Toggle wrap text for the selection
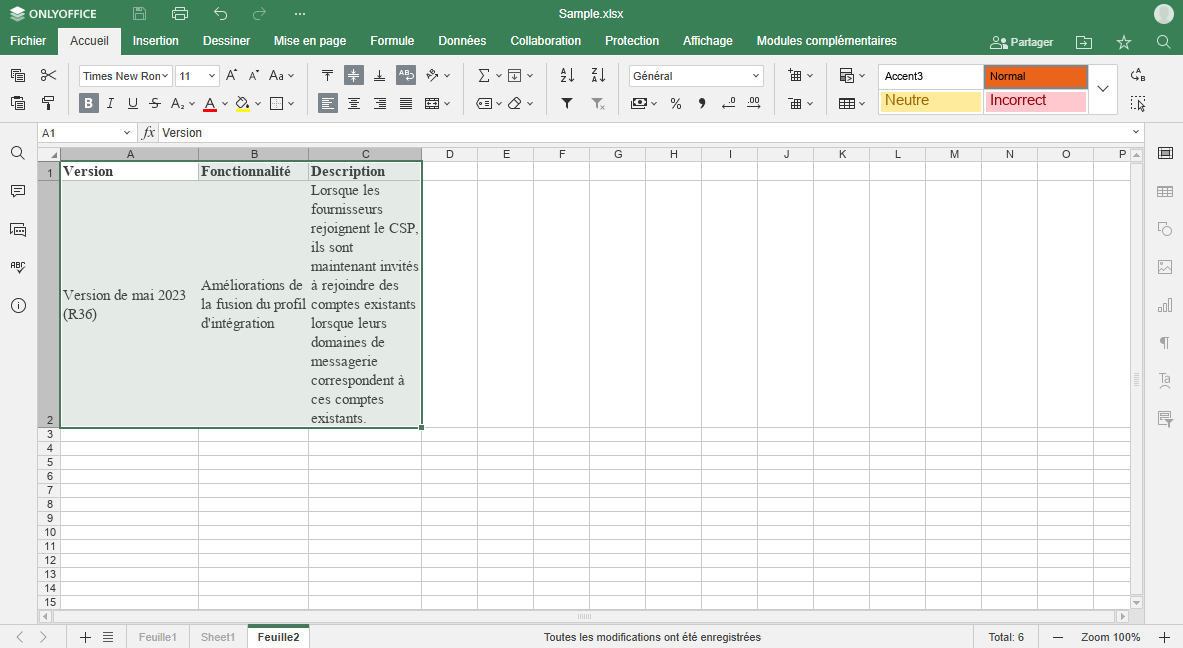The image size is (1183, 648). (x=405, y=74)
